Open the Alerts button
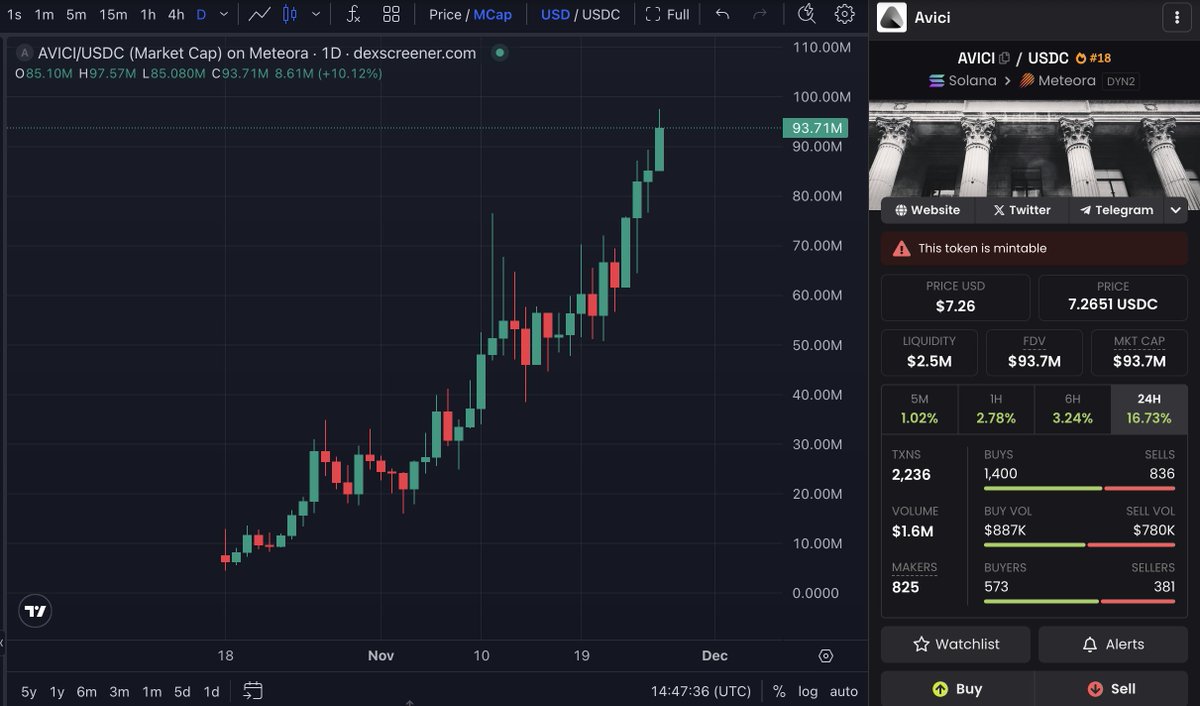 click(1113, 644)
